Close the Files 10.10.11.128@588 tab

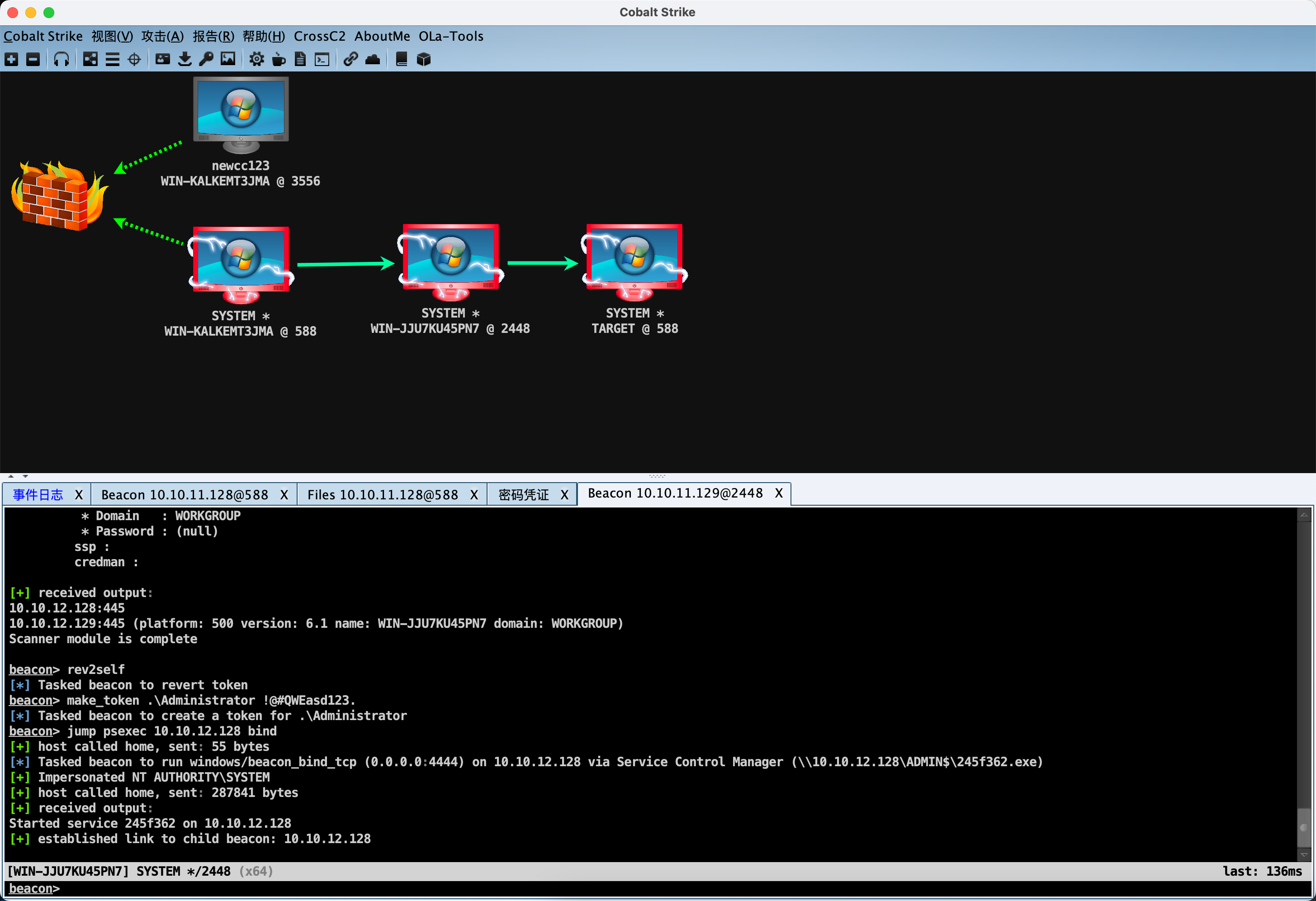point(473,495)
